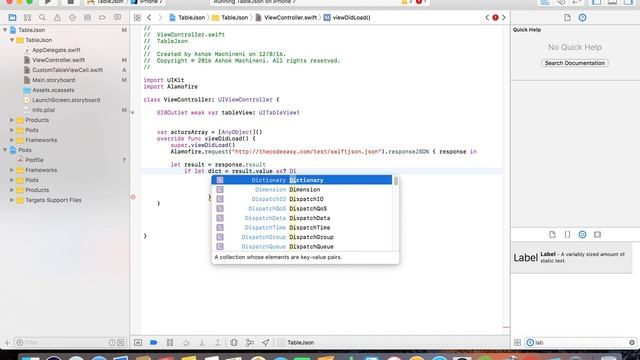Select TableJson process in debug bar
The image size is (640, 360).
(296, 342)
